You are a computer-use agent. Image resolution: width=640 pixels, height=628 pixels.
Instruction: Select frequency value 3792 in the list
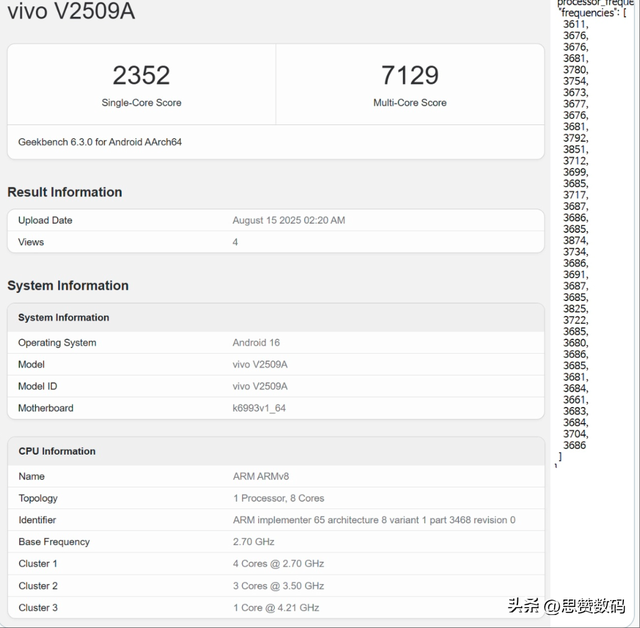(575, 138)
